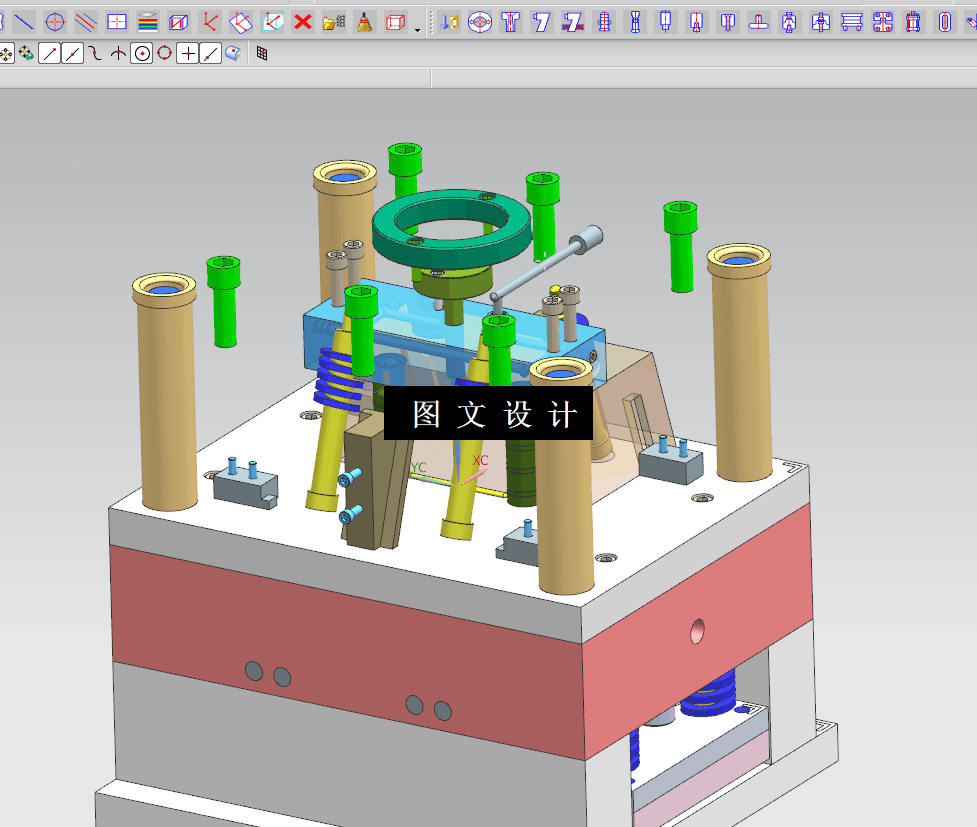Toggle the intersection snap option
Viewport: 977px width, 827px height.
click(x=118, y=54)
